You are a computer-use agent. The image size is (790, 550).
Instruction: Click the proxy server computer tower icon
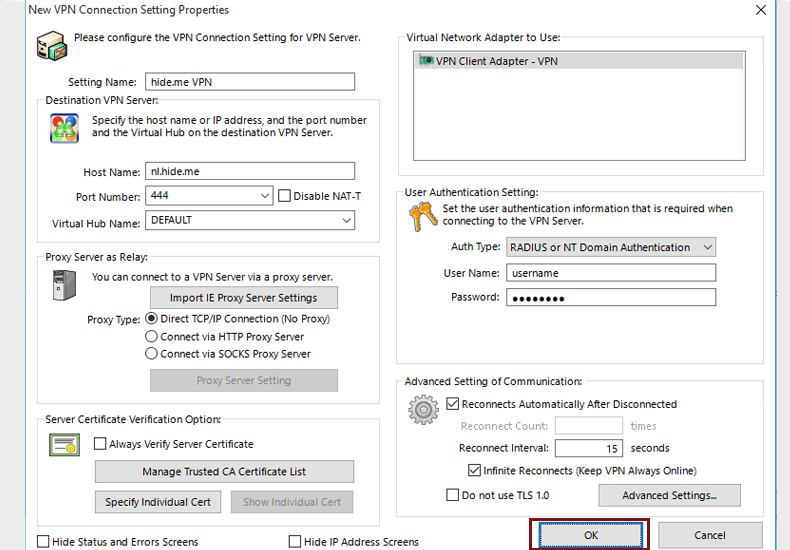point(64,286)
